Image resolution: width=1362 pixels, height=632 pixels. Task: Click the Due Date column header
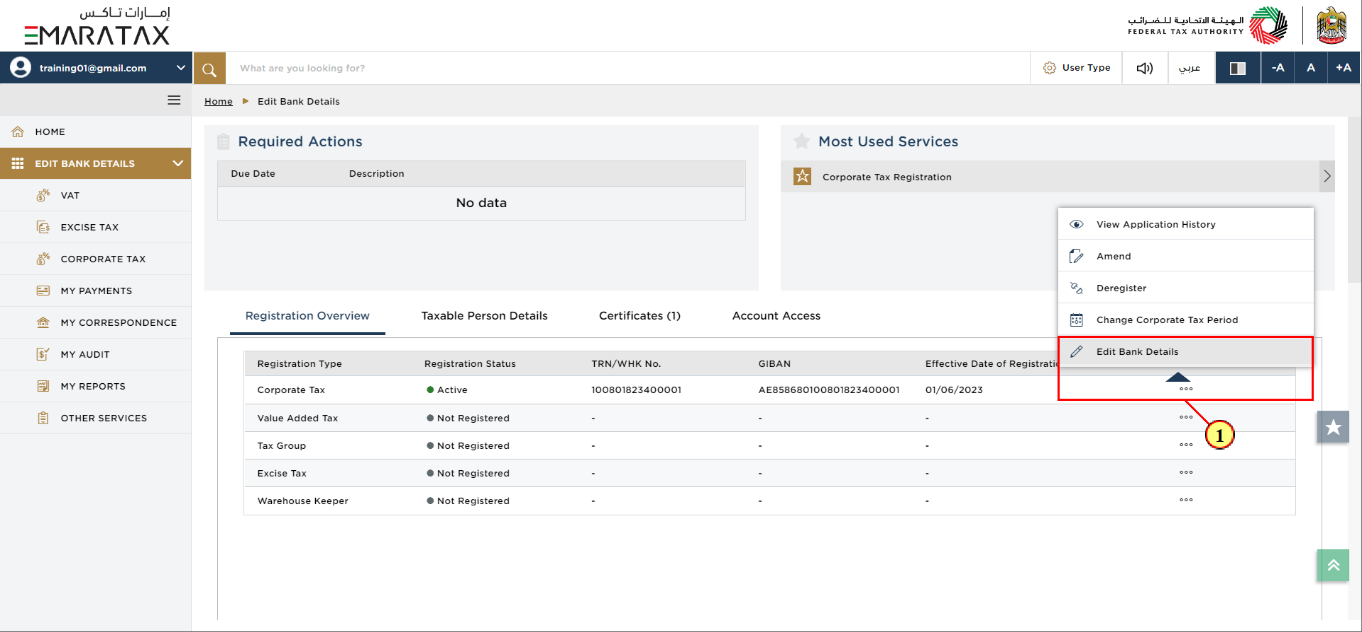click(x=253, y=174)
